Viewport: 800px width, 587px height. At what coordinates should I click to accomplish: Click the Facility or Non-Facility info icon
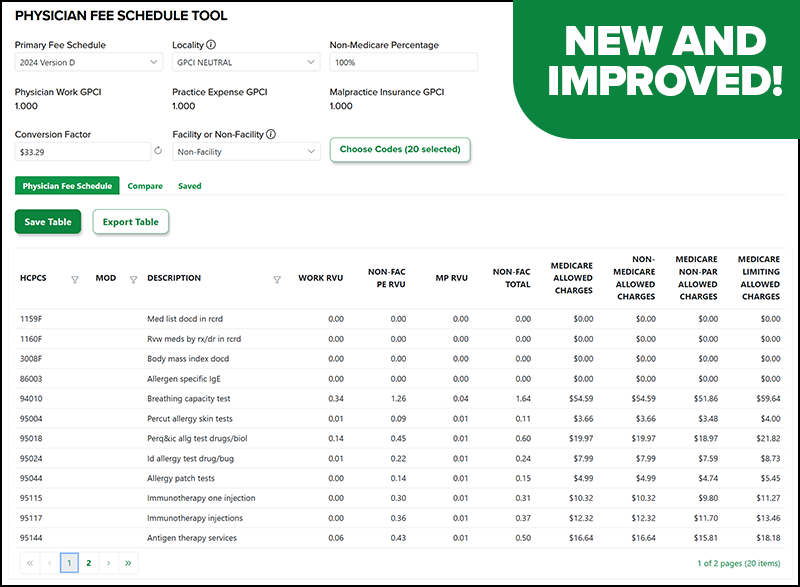(271, 134)
